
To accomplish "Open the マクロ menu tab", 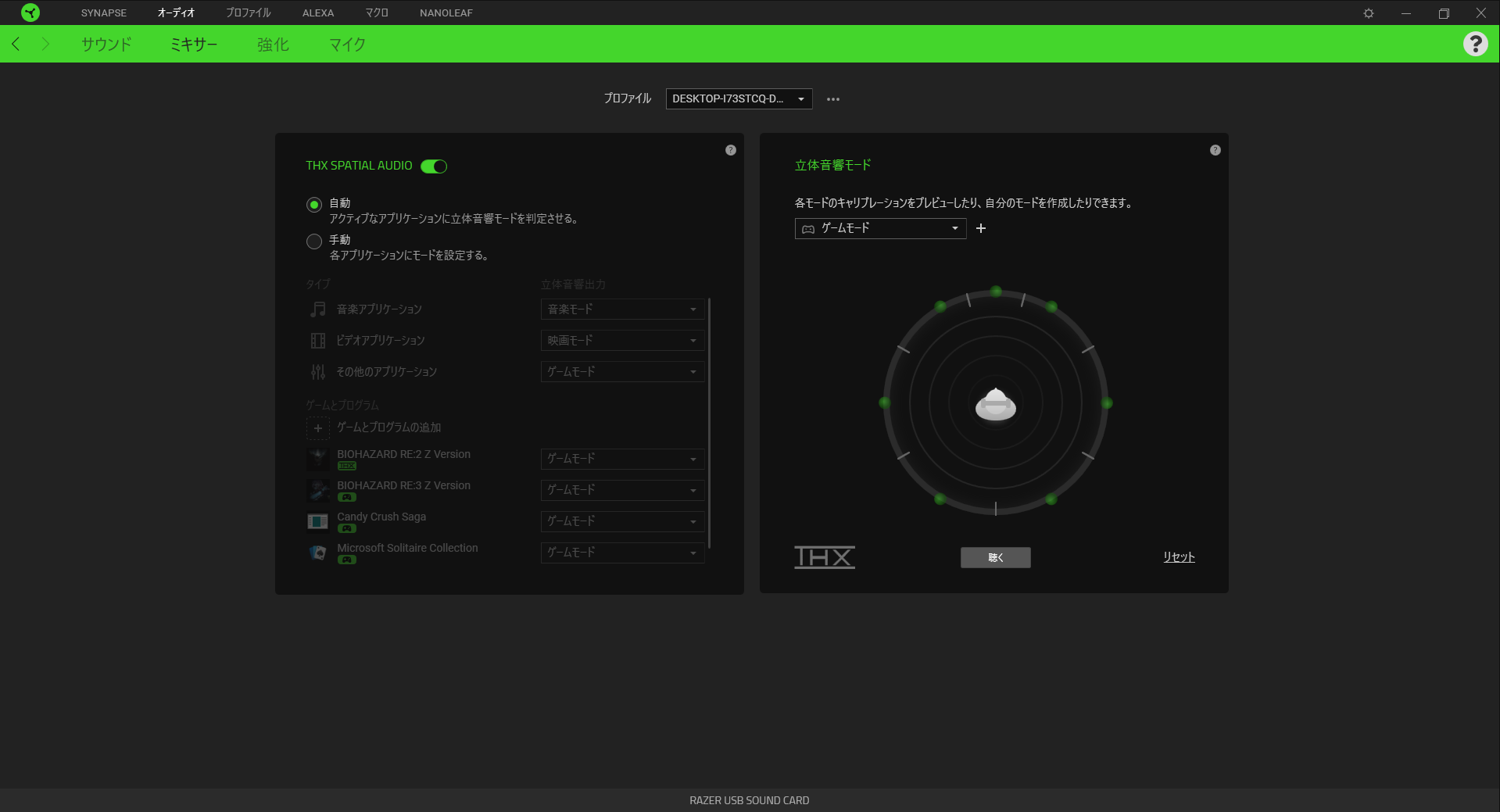I will point(376,13).
